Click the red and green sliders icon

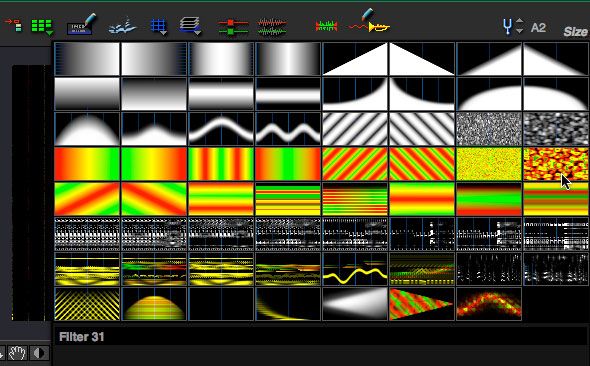click(233, 27)
